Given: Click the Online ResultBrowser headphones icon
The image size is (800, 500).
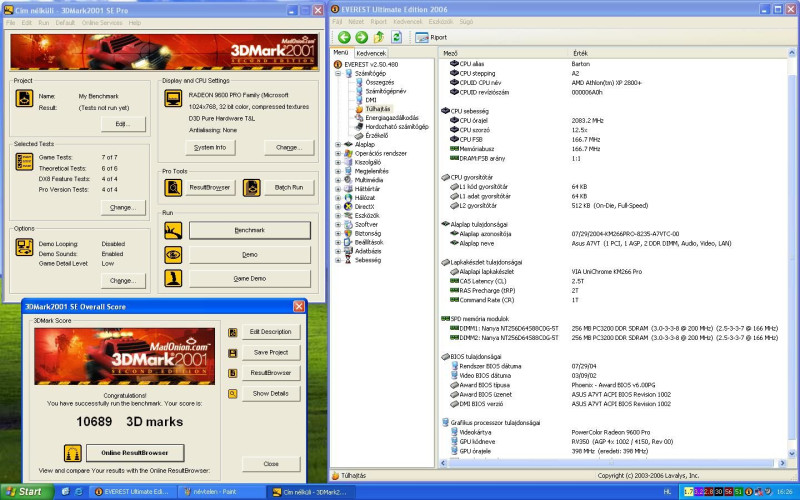Looking at the screenshot, I should click(x=72, y=453).
